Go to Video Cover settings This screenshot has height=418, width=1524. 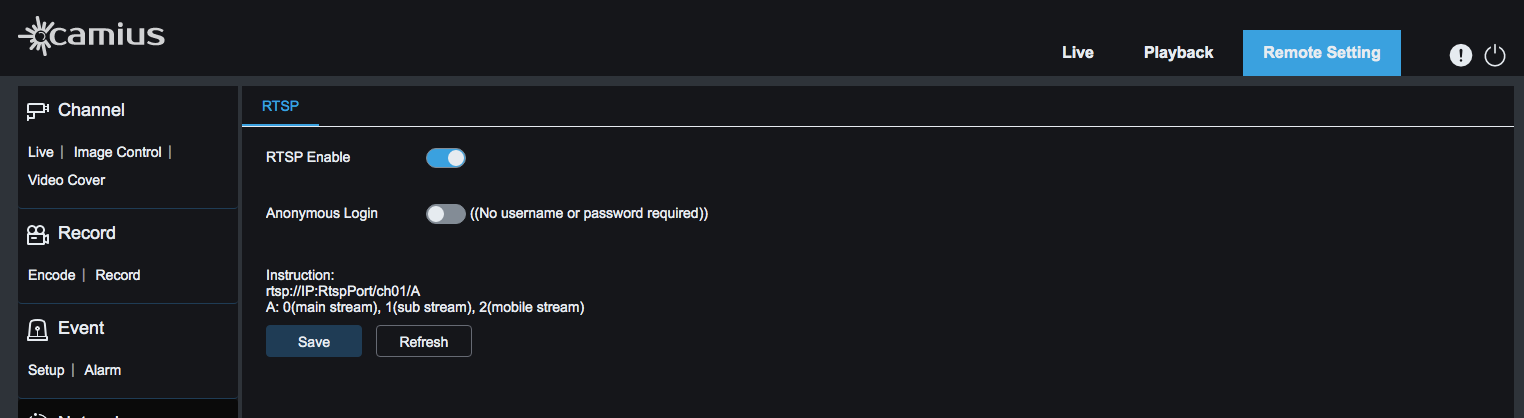[66, 180]
